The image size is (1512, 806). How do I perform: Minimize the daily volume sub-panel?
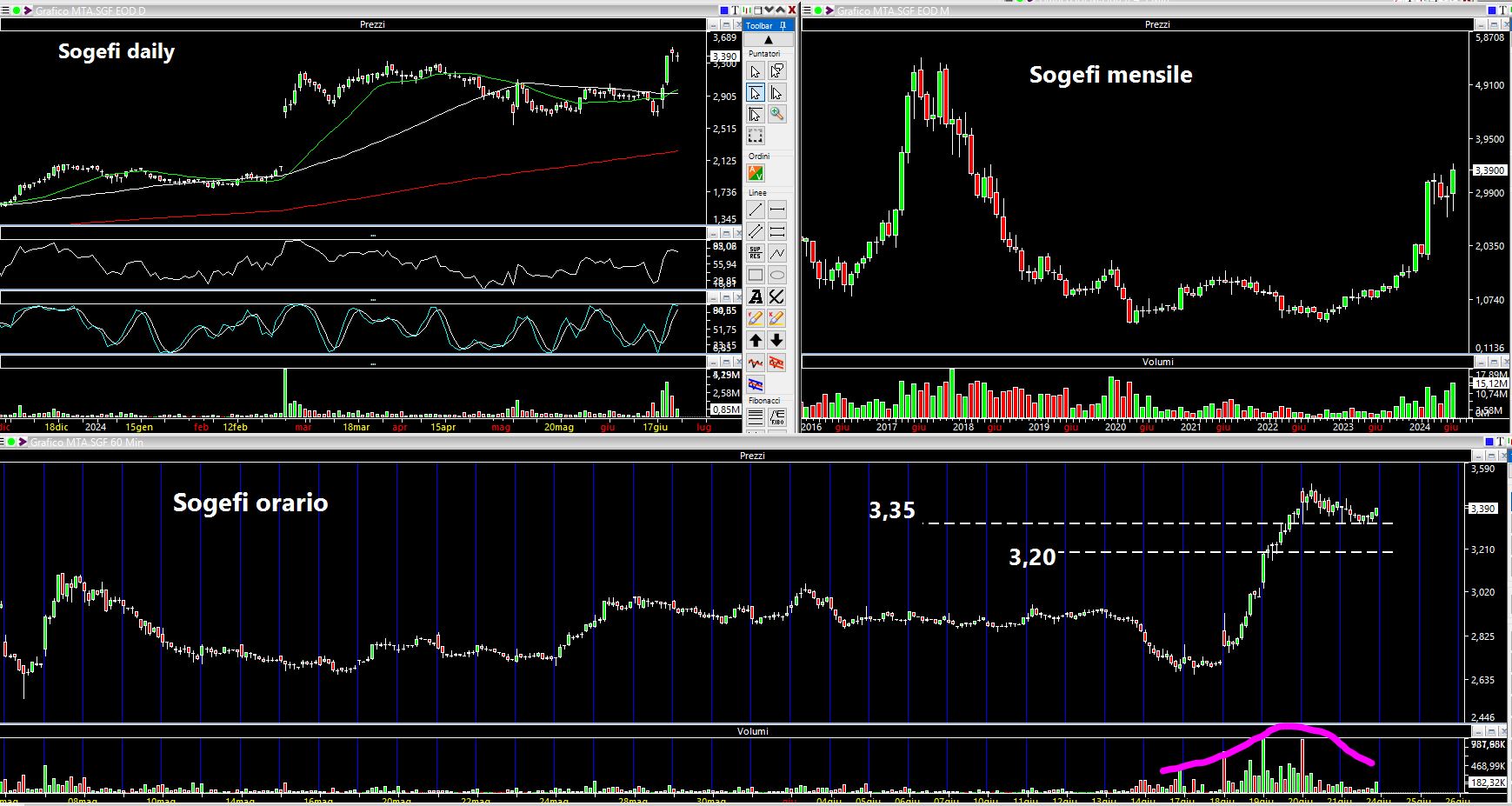[713, 362]
